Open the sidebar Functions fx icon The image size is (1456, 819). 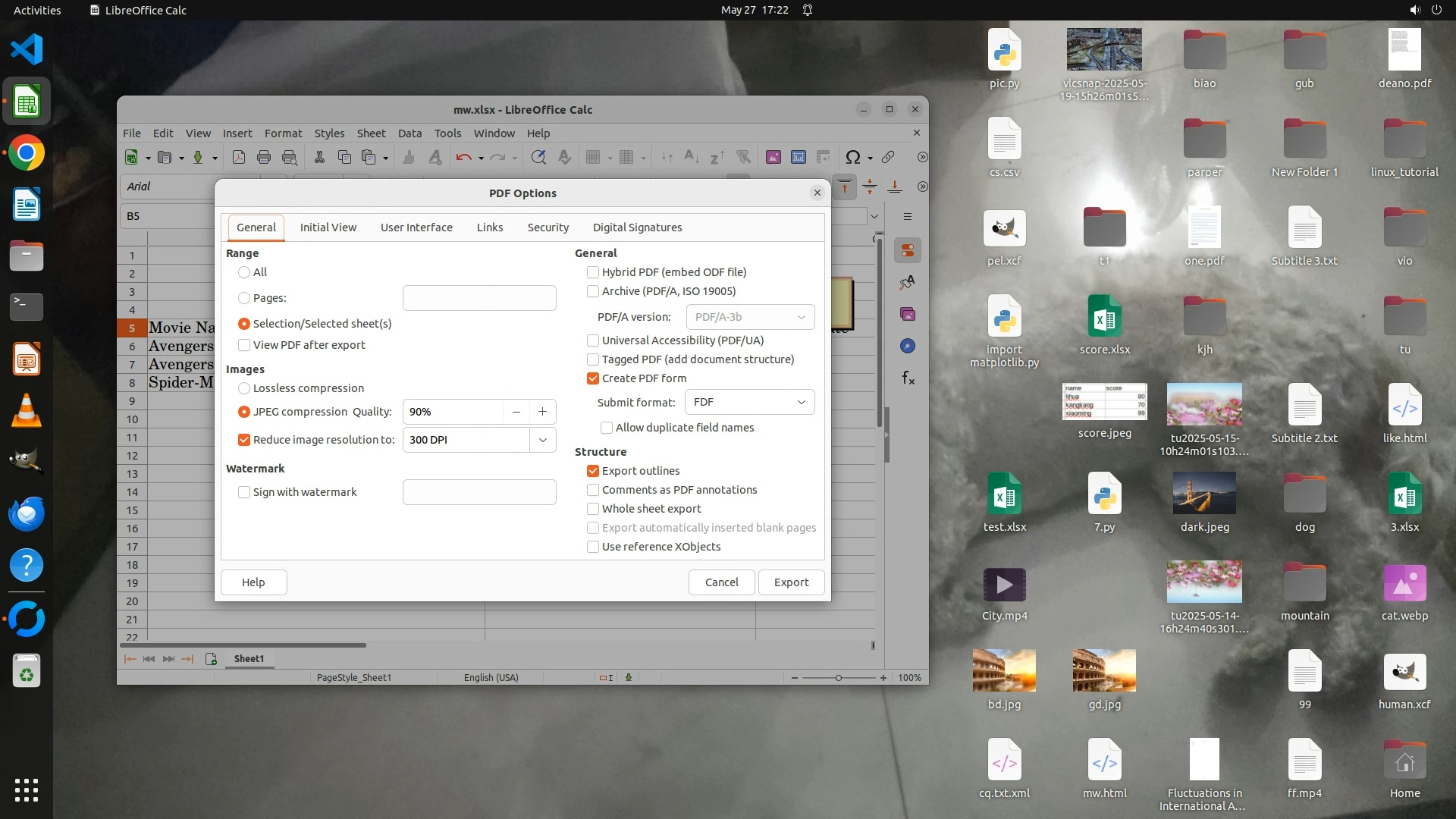(908, 378)
